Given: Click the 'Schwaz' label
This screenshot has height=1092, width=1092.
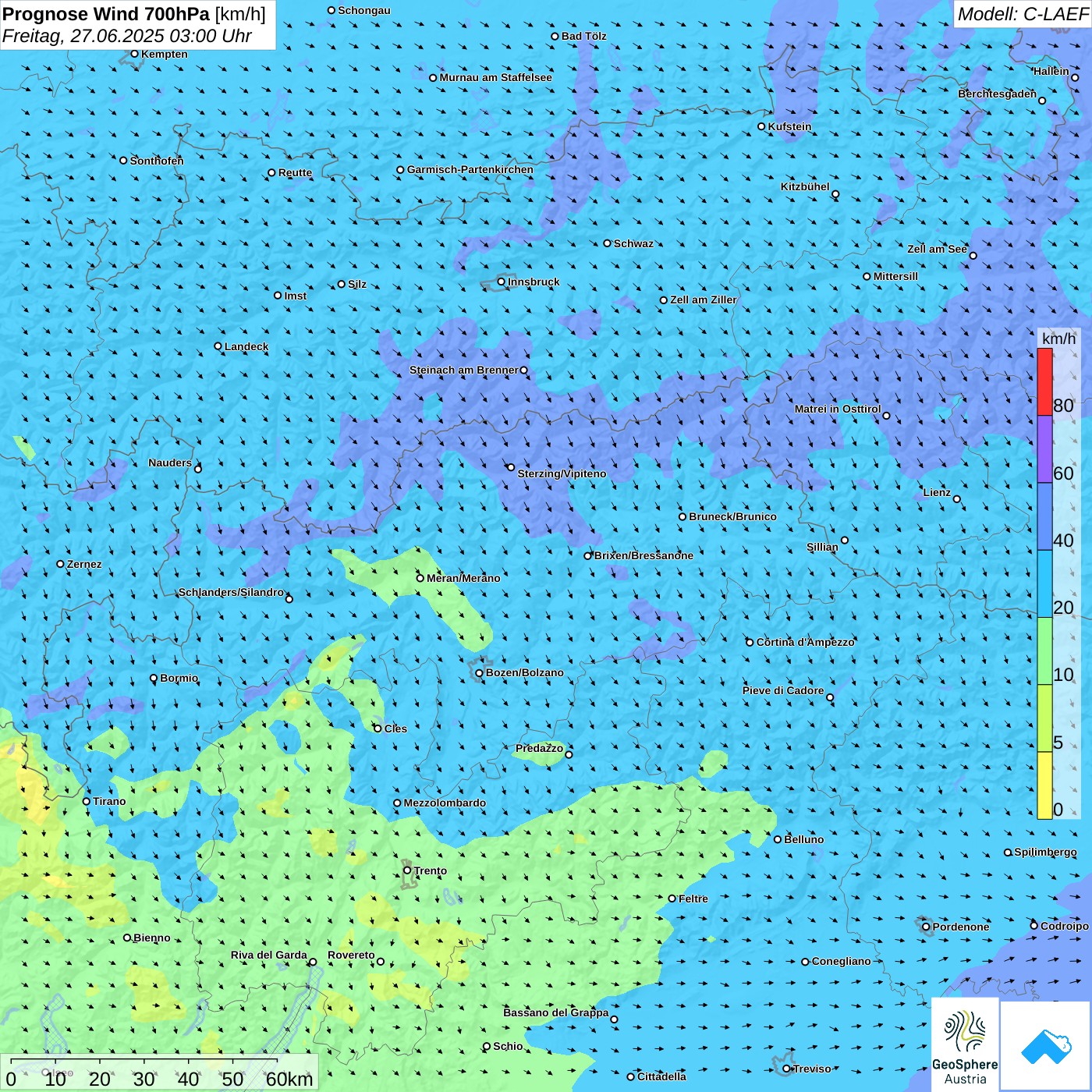Looking at the screenshot, I should click(x=633, y=243).
